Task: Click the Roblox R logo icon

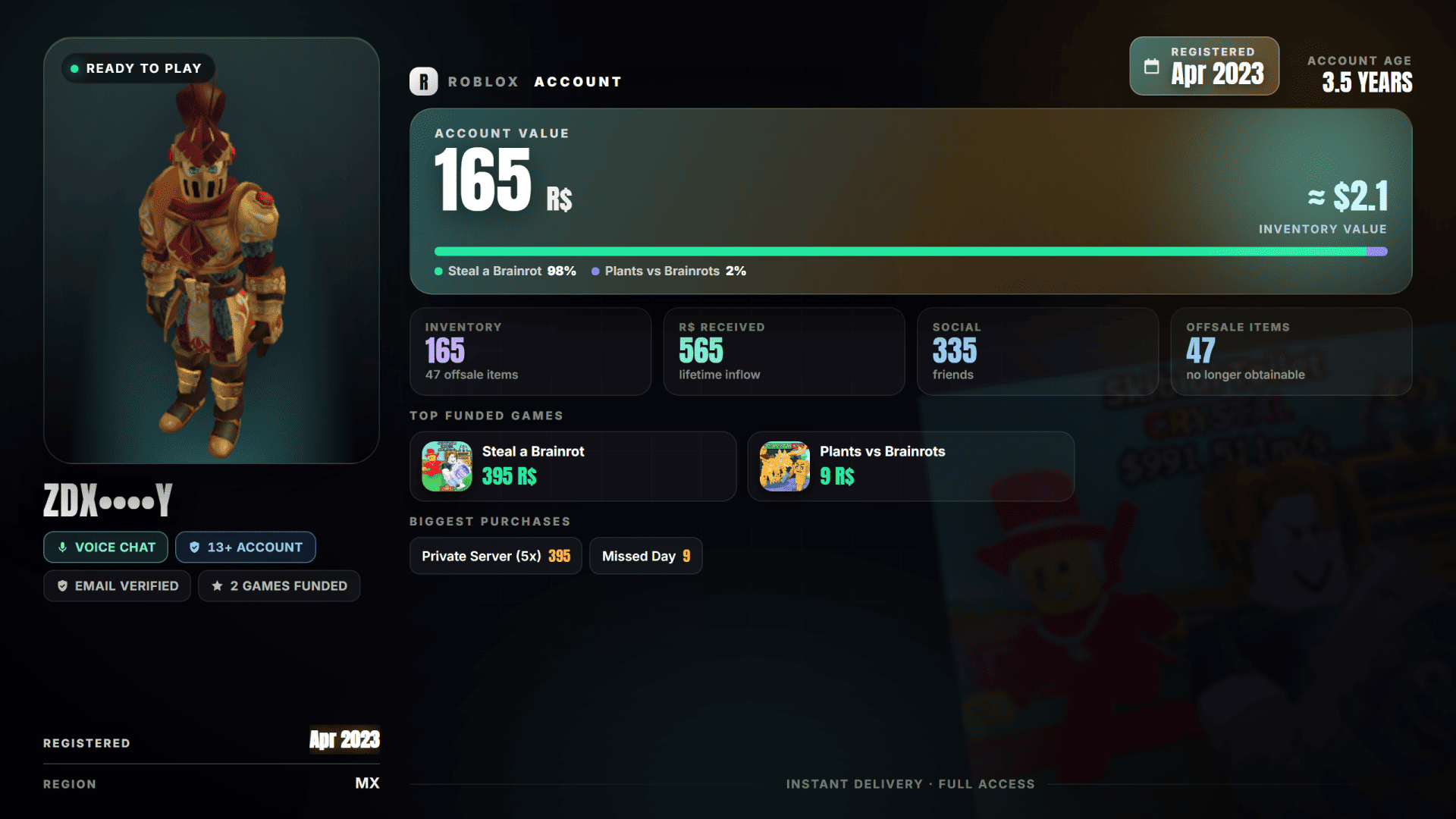Action: point(423,81)
